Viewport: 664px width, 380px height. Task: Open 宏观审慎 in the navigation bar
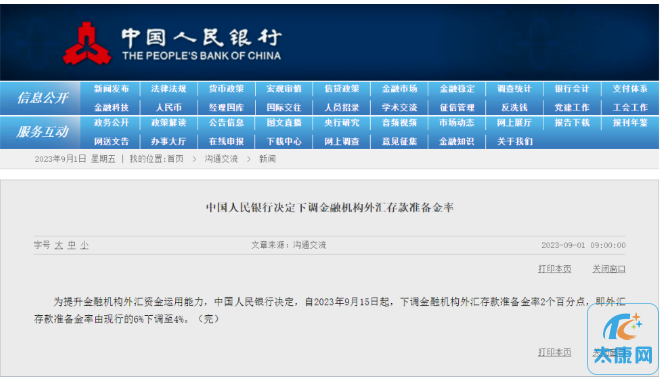[x=284, y=89]
